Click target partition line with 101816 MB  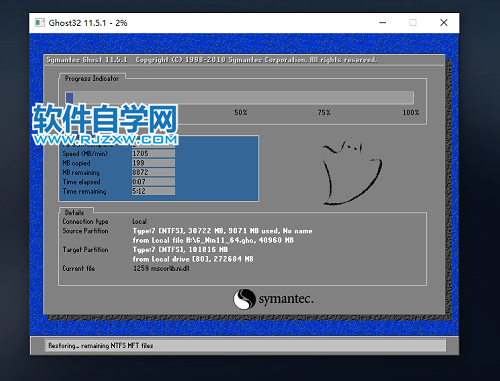point(180,249)
